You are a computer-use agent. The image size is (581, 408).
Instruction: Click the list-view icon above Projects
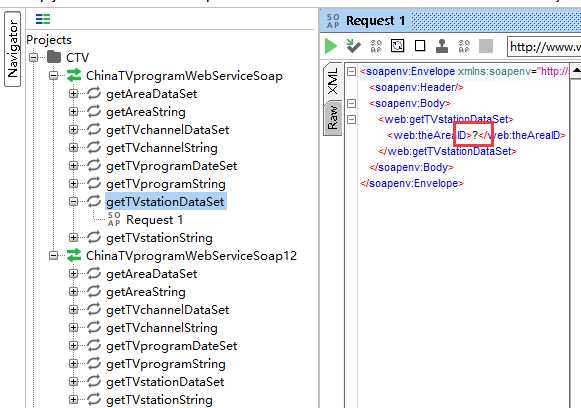pyautogui.click(x=43, y=19)
